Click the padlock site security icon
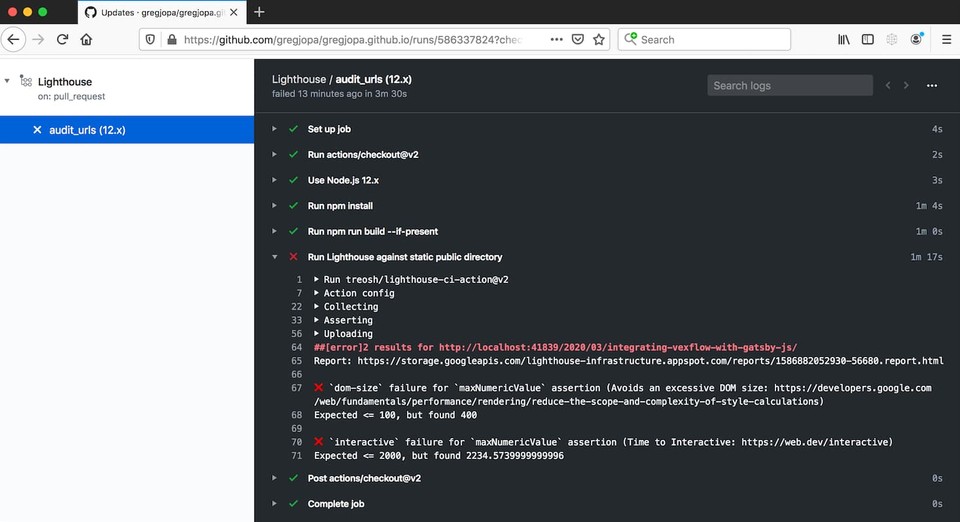This screenshot has width=960, height=522. [x=171, y=39]
